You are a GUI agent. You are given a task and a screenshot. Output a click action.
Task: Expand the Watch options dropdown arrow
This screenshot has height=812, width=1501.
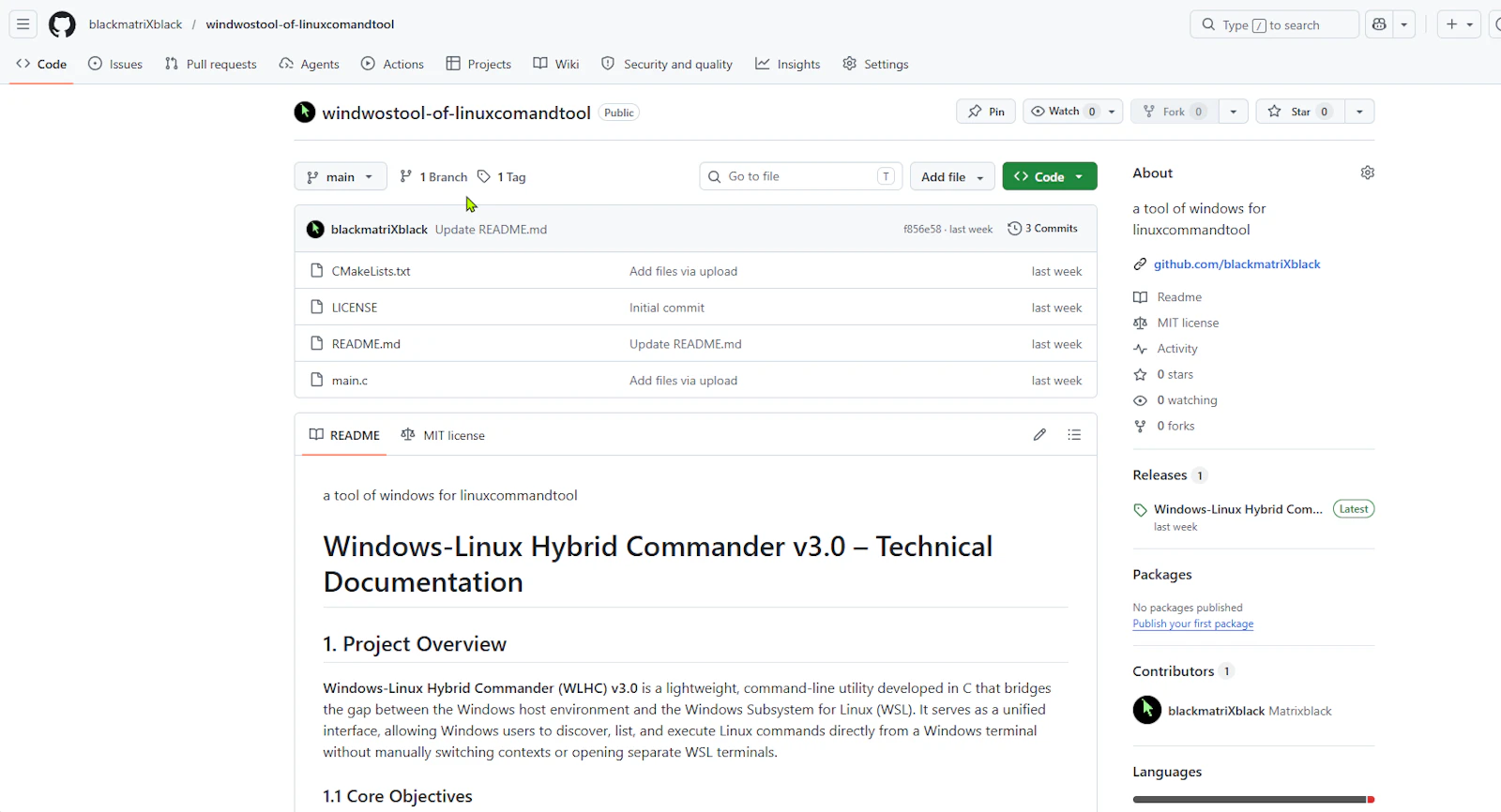[1112, 112]
